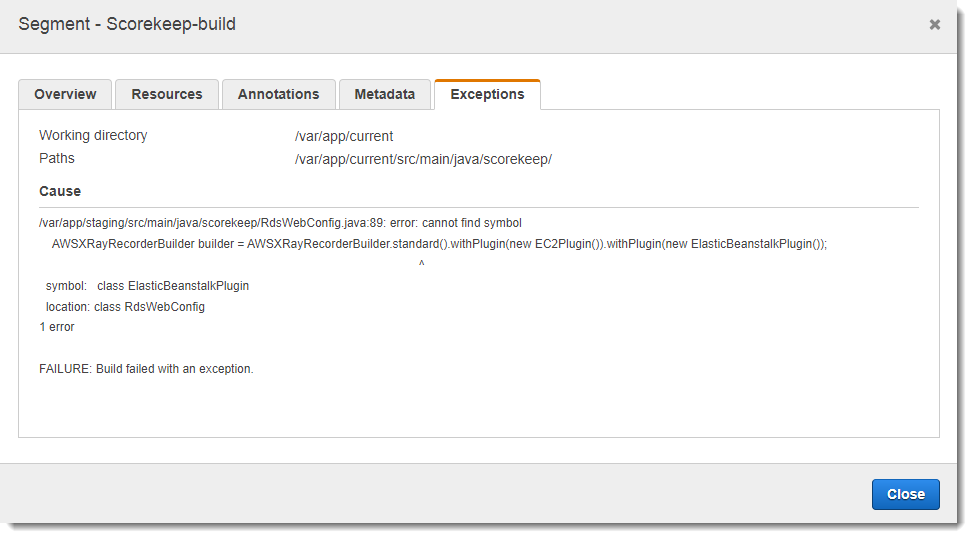Image resolution: width=972 pixels, height=538 pixels.
Task: Click the Segment - Scorekeep-build title
Action: tap(127, 24)
